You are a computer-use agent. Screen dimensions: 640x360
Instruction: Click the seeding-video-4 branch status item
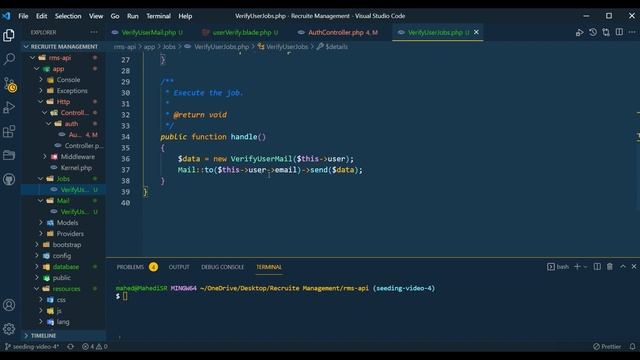pos(32,347)
